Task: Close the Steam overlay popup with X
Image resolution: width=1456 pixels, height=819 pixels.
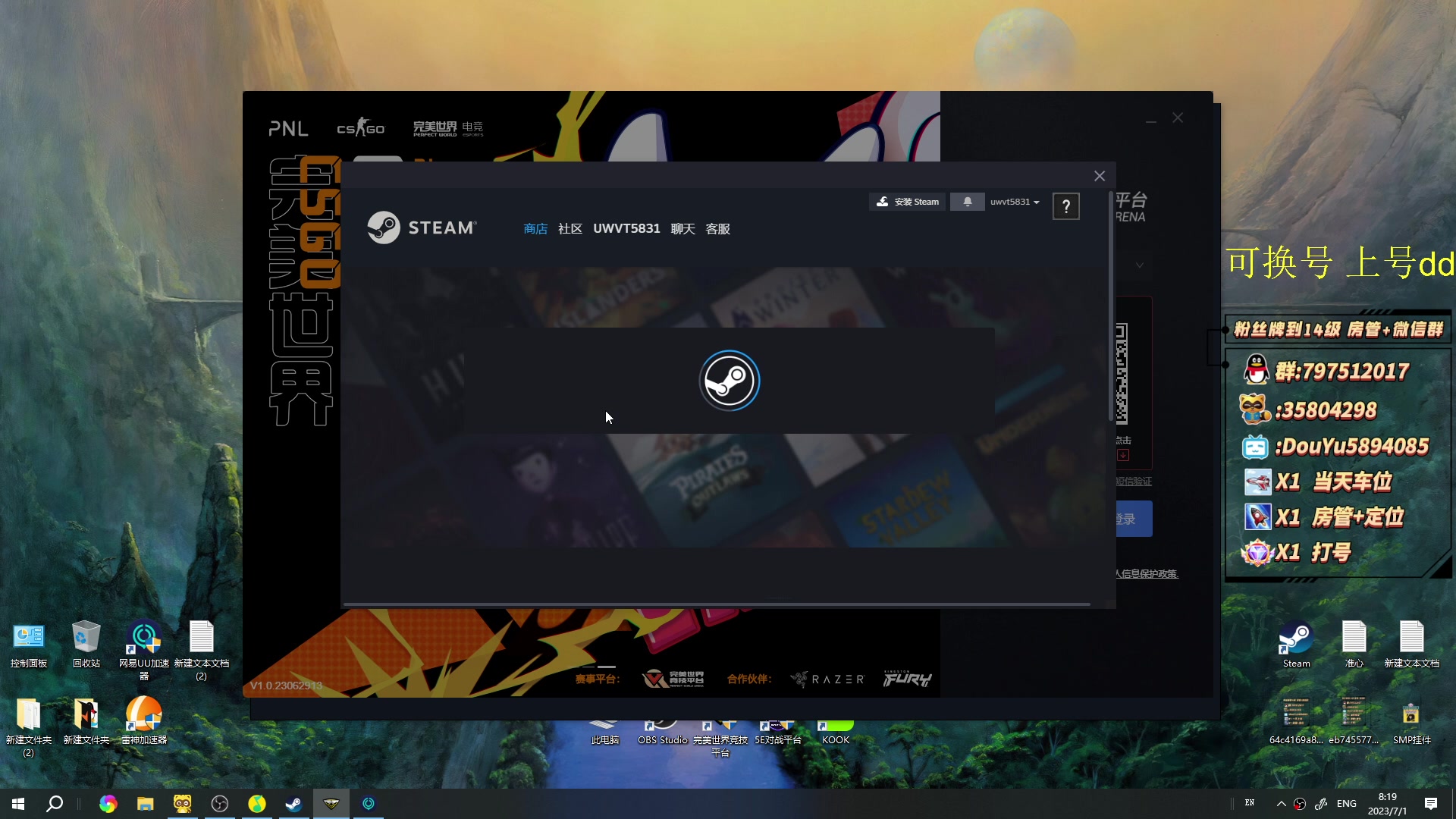Action: [x=1100, y=176]
